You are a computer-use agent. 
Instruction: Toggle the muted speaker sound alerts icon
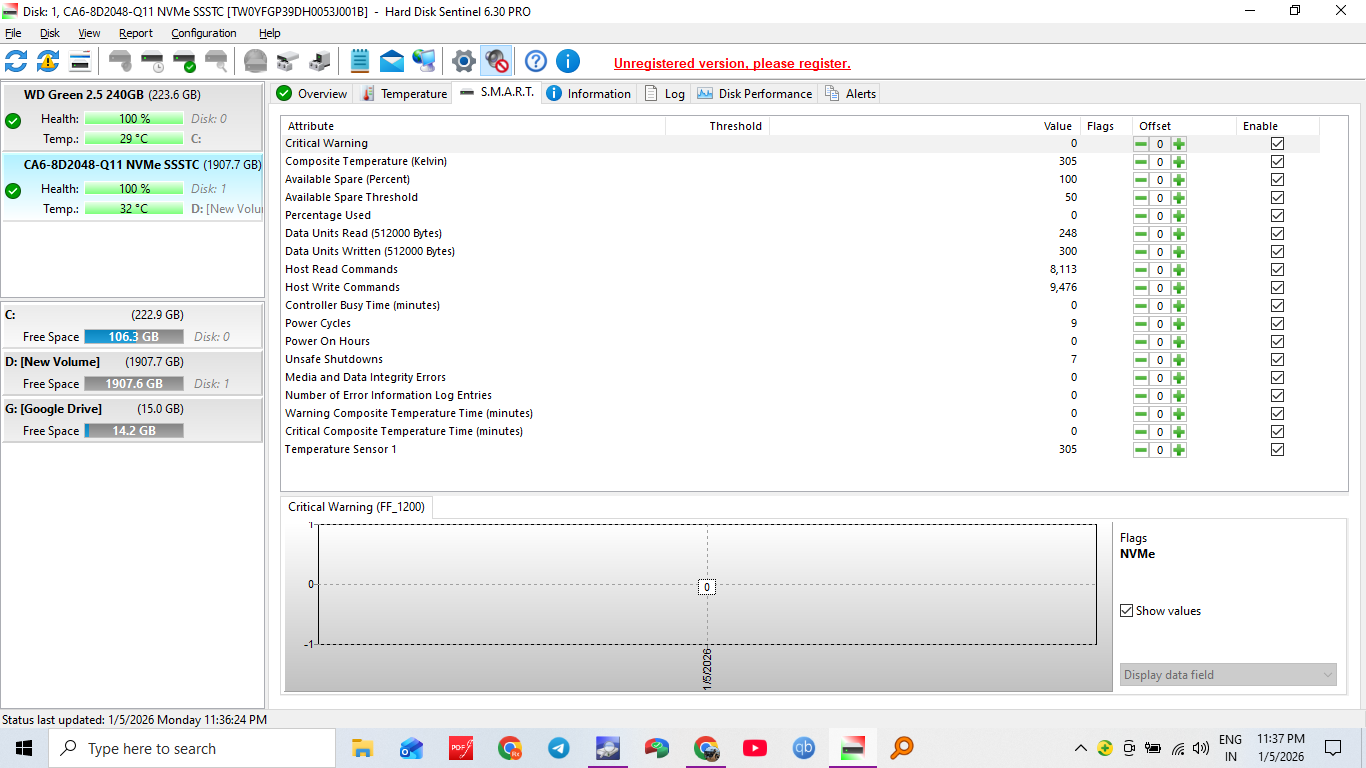tap(496, 61)
